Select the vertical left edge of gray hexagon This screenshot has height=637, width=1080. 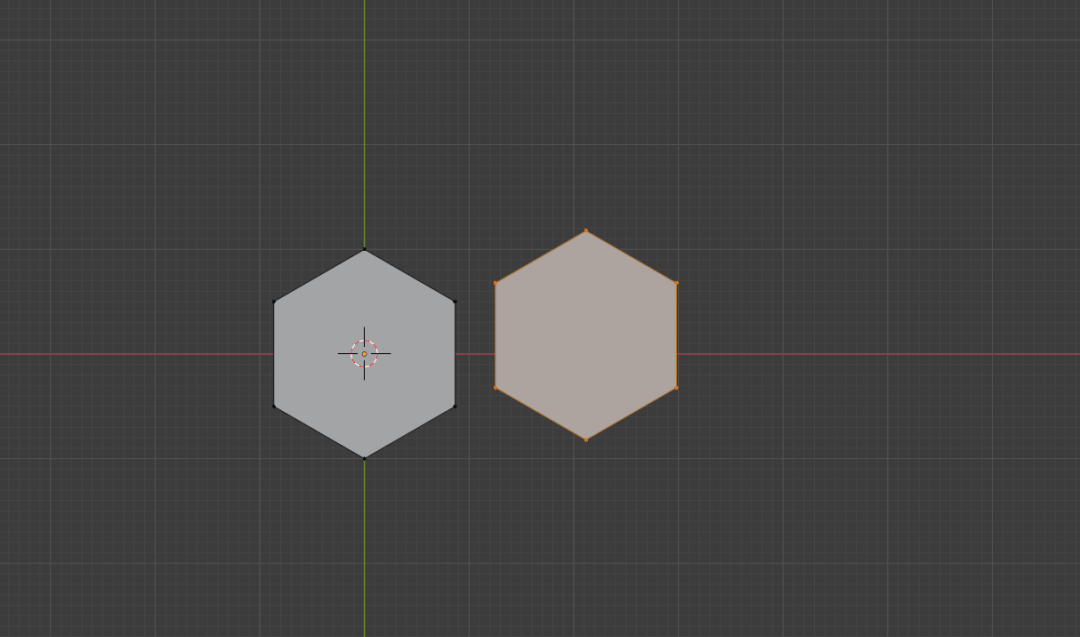(274, 354)
